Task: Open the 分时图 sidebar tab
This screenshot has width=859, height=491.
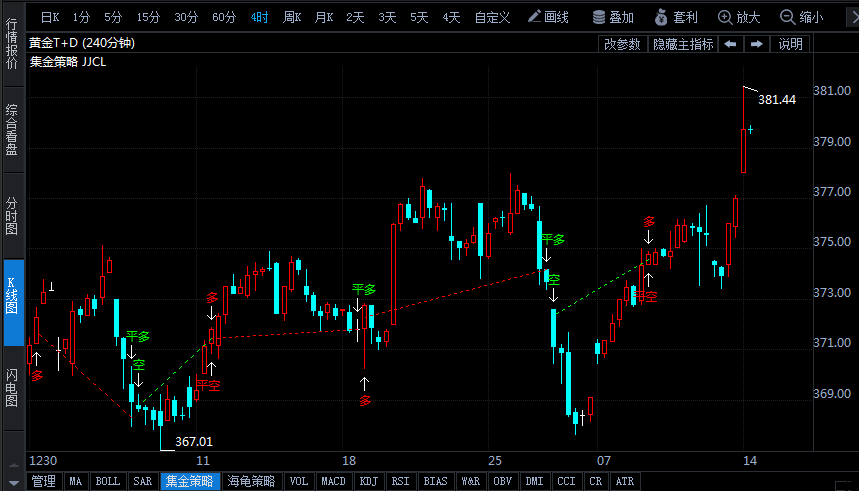Action: (x=12, y=216)
